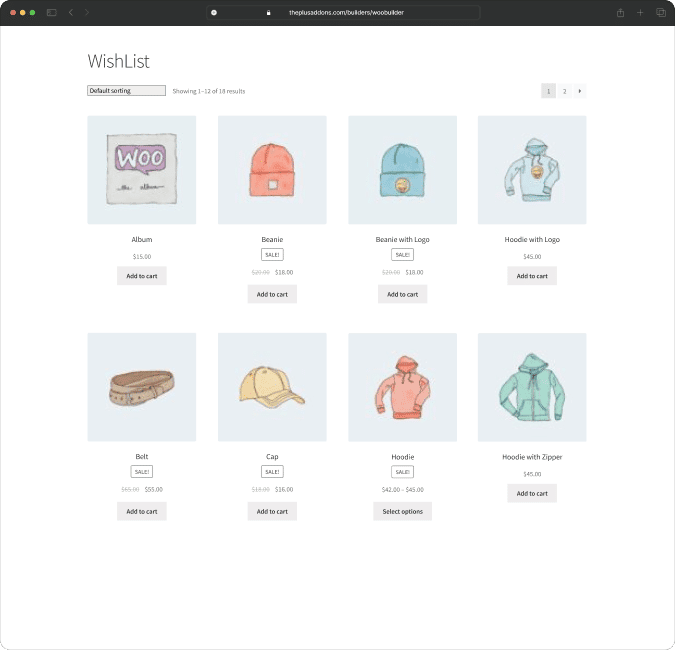Show the tab overview icon
The height and width of the screenshot is (650, 675).
pos(660,12)
